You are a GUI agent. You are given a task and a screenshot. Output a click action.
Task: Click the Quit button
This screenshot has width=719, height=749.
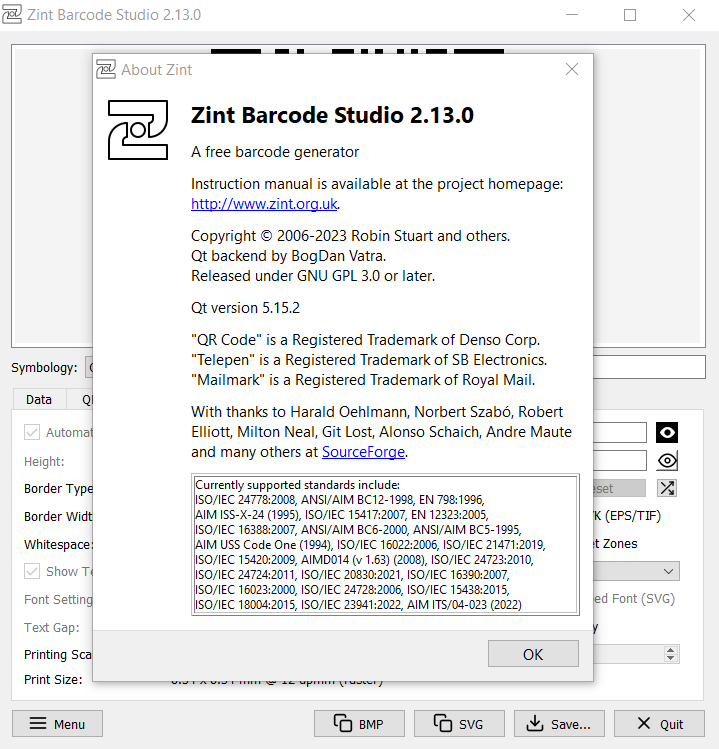(x=659, y=724)
